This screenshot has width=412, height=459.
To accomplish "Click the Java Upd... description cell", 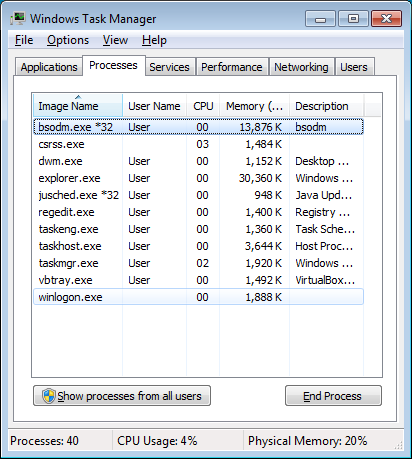I will [x=324, y=195].
